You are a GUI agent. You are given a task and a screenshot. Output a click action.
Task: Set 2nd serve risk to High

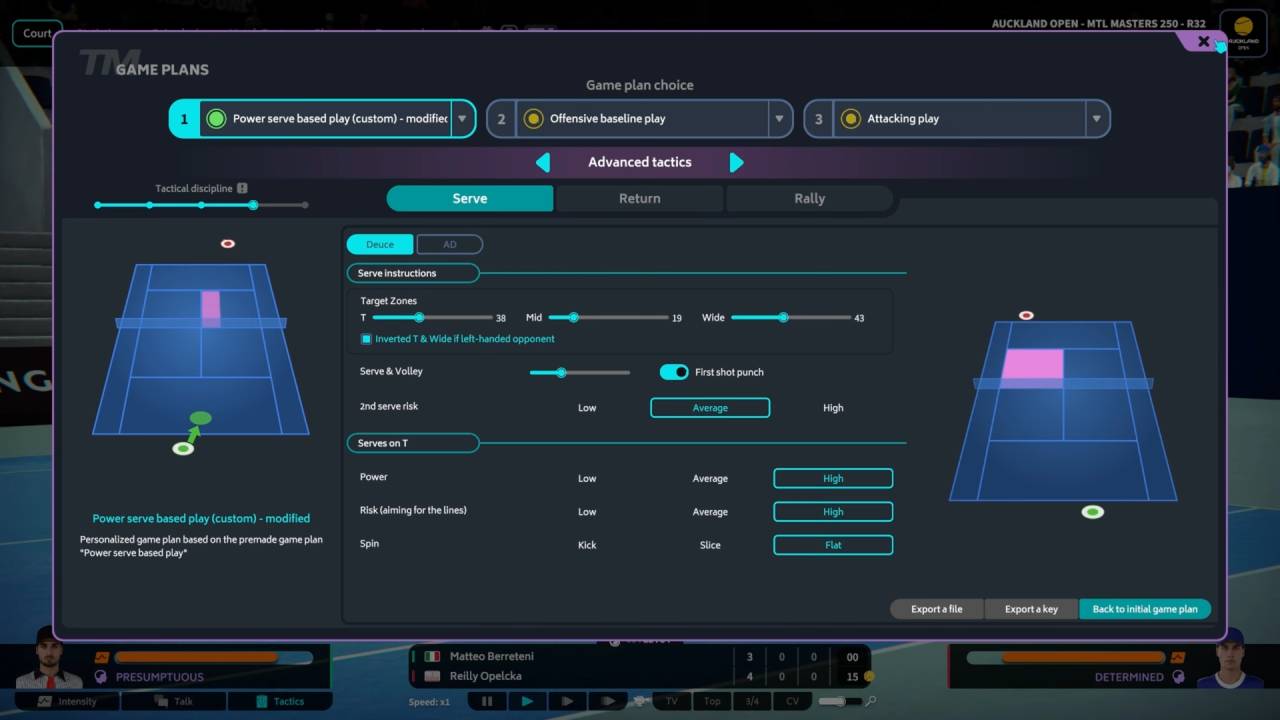pyautogui.click(x=833, y=408)
